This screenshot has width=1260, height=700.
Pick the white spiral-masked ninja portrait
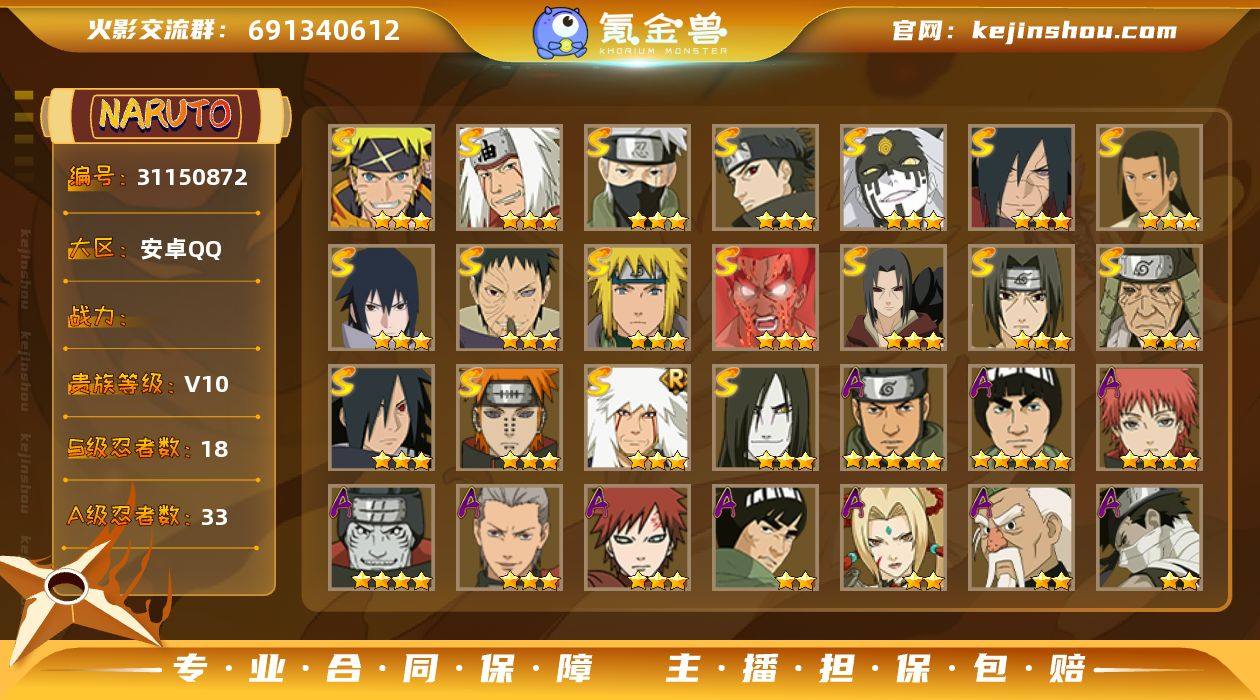893,177
